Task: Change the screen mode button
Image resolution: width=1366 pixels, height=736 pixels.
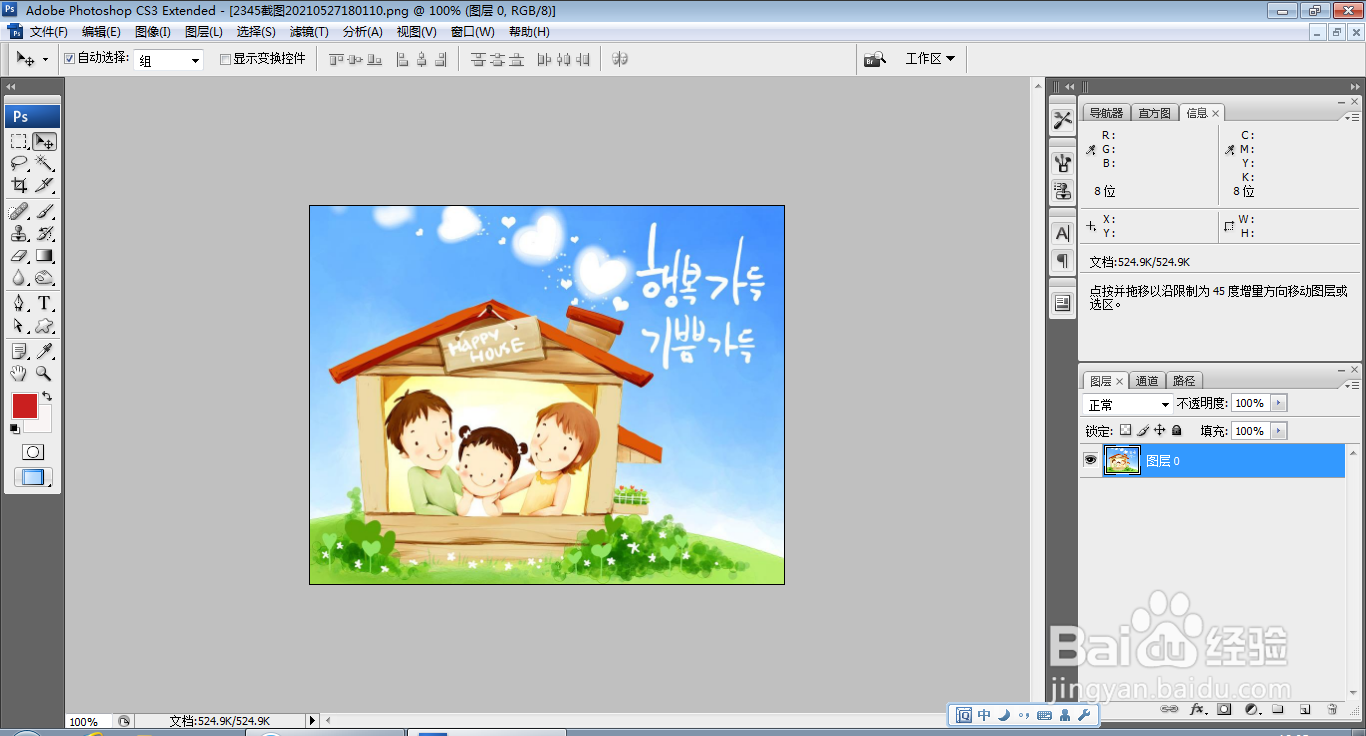Action: (33, 478)
